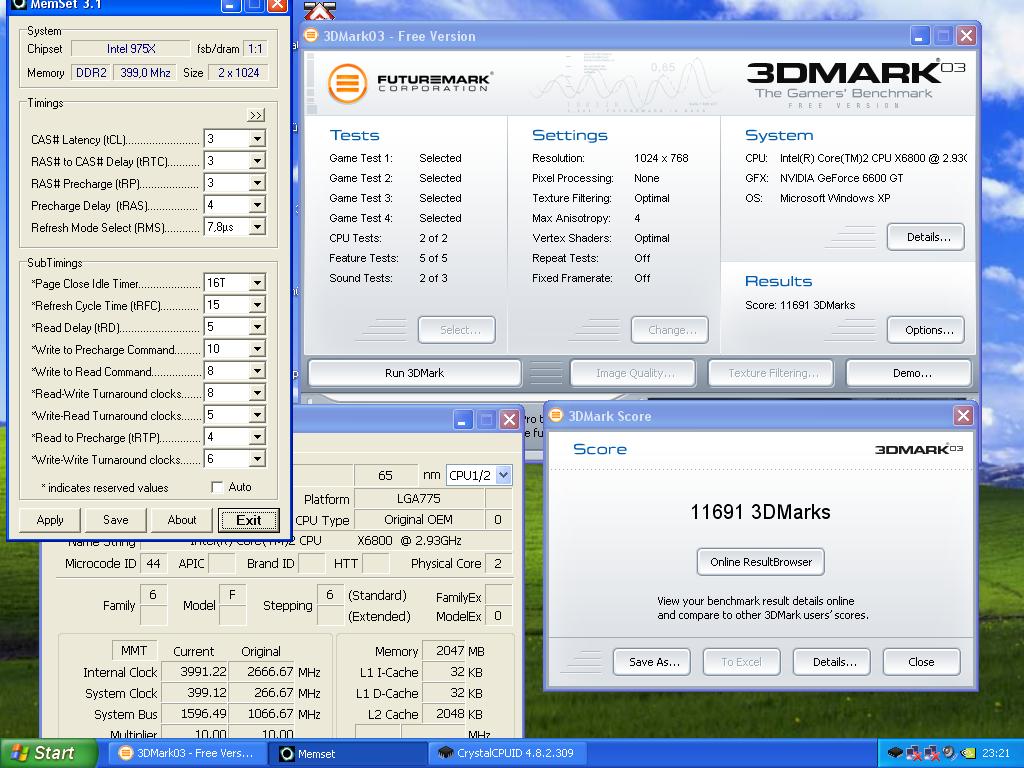Screen dimensions: 1024x768
Task: Click the DDR2 memory type field
Action: (91, 72)
